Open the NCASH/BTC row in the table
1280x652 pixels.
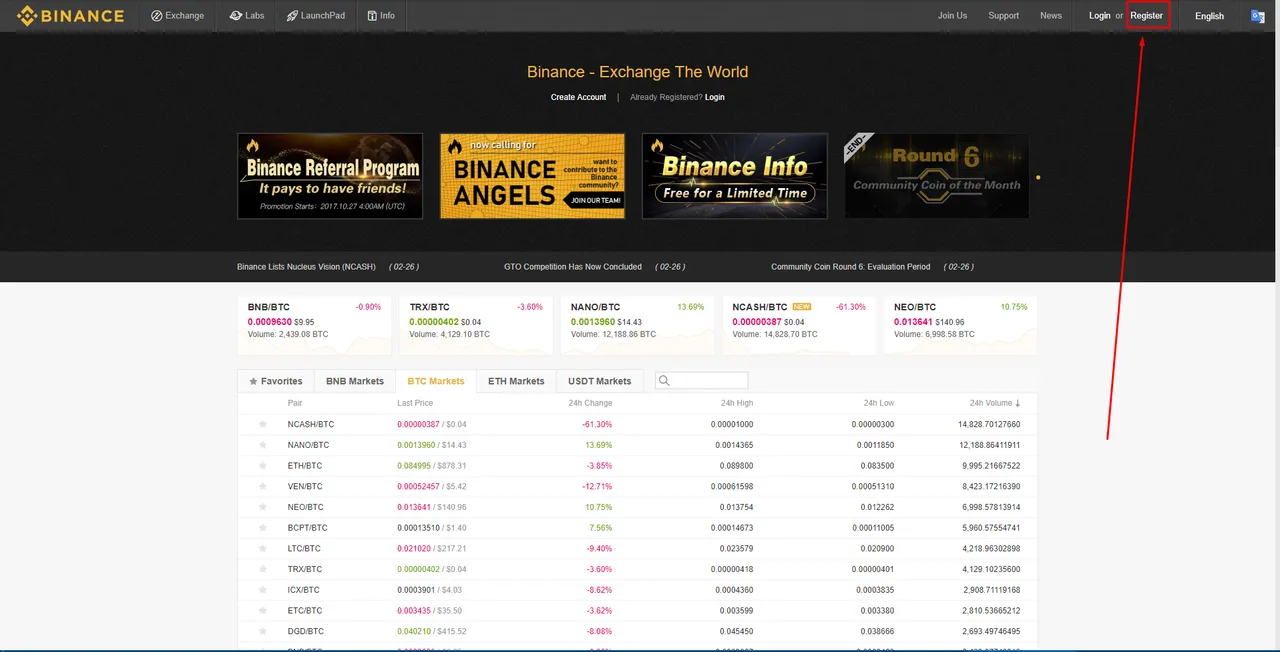click(637, 424)
